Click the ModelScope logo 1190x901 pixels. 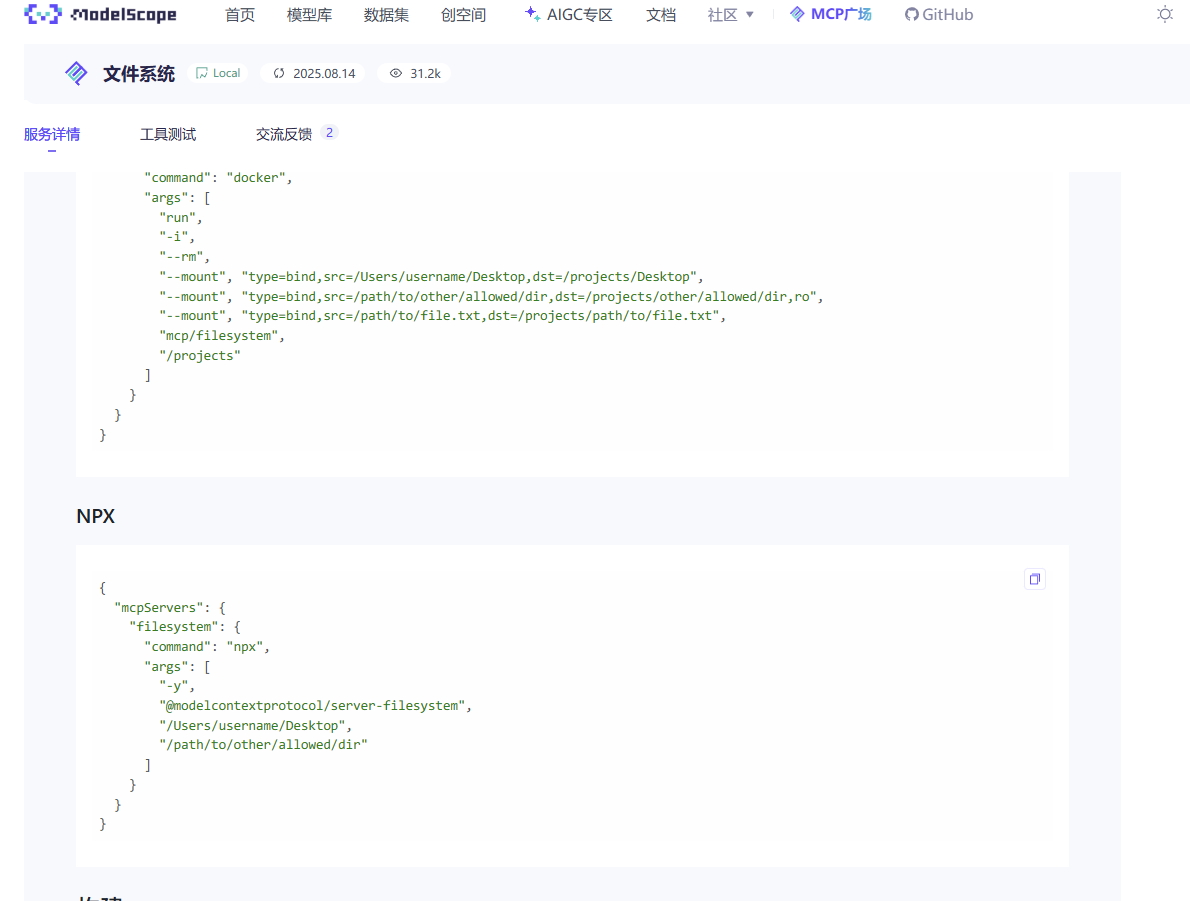(x=100, y=14)
